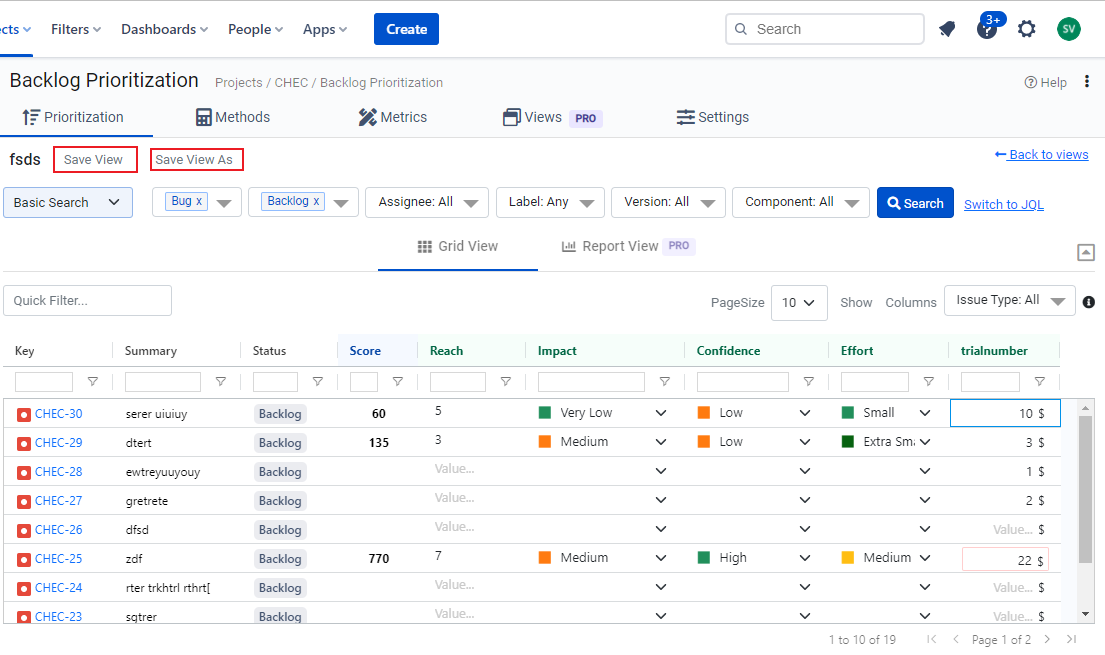
Task: Remove the Bug filter tag
Action: pos(199,201)
